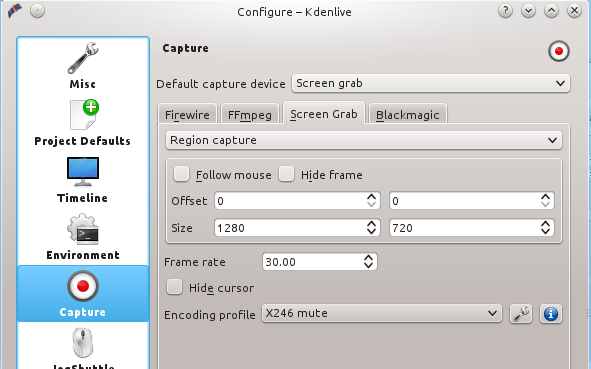Image resolution: width=591 pixels, height=369 pixels.
Task: Show encoding profile info with blue icon
Action: 551,314
